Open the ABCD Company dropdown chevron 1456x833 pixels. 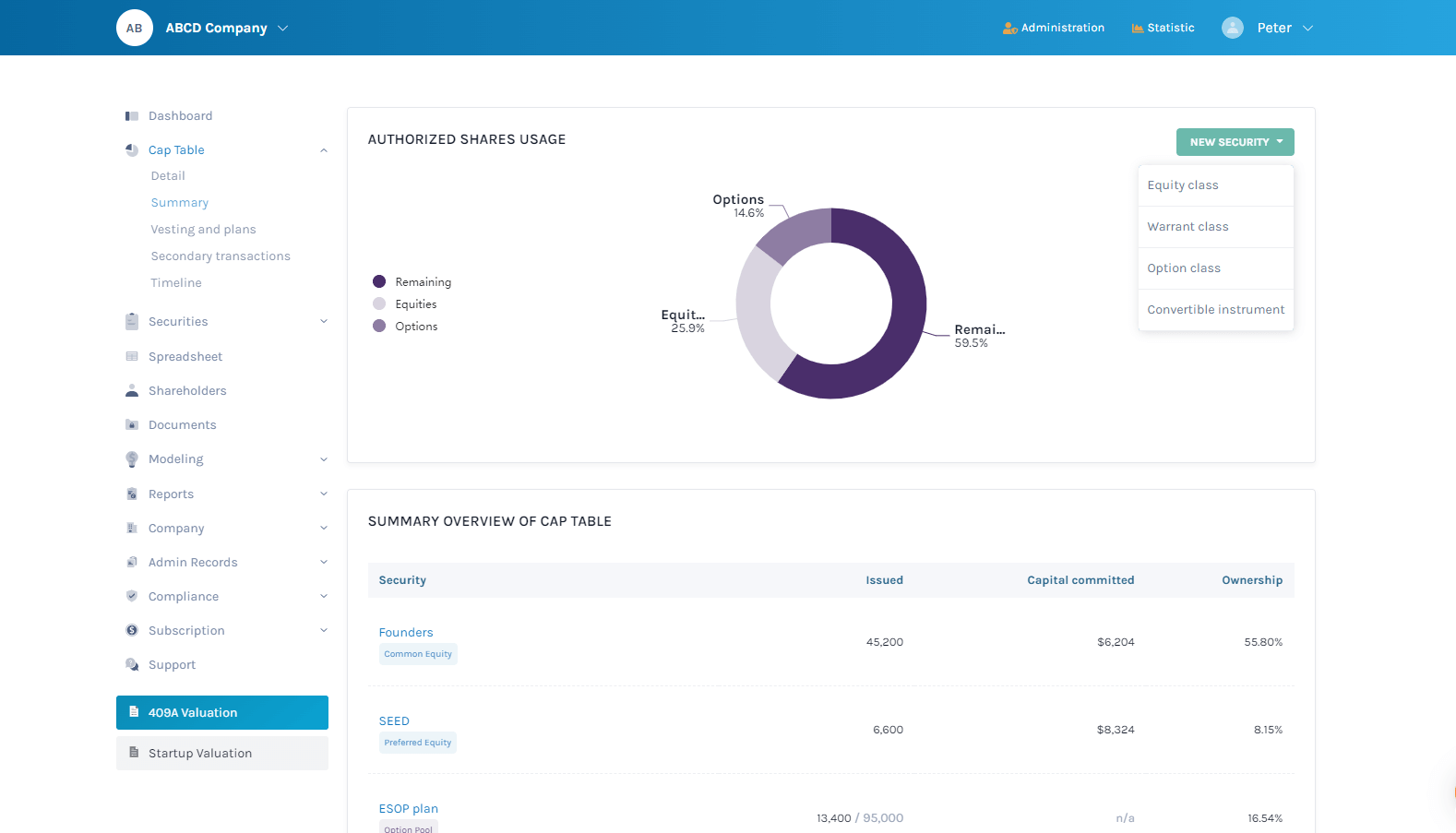click(x=283, y=29)
